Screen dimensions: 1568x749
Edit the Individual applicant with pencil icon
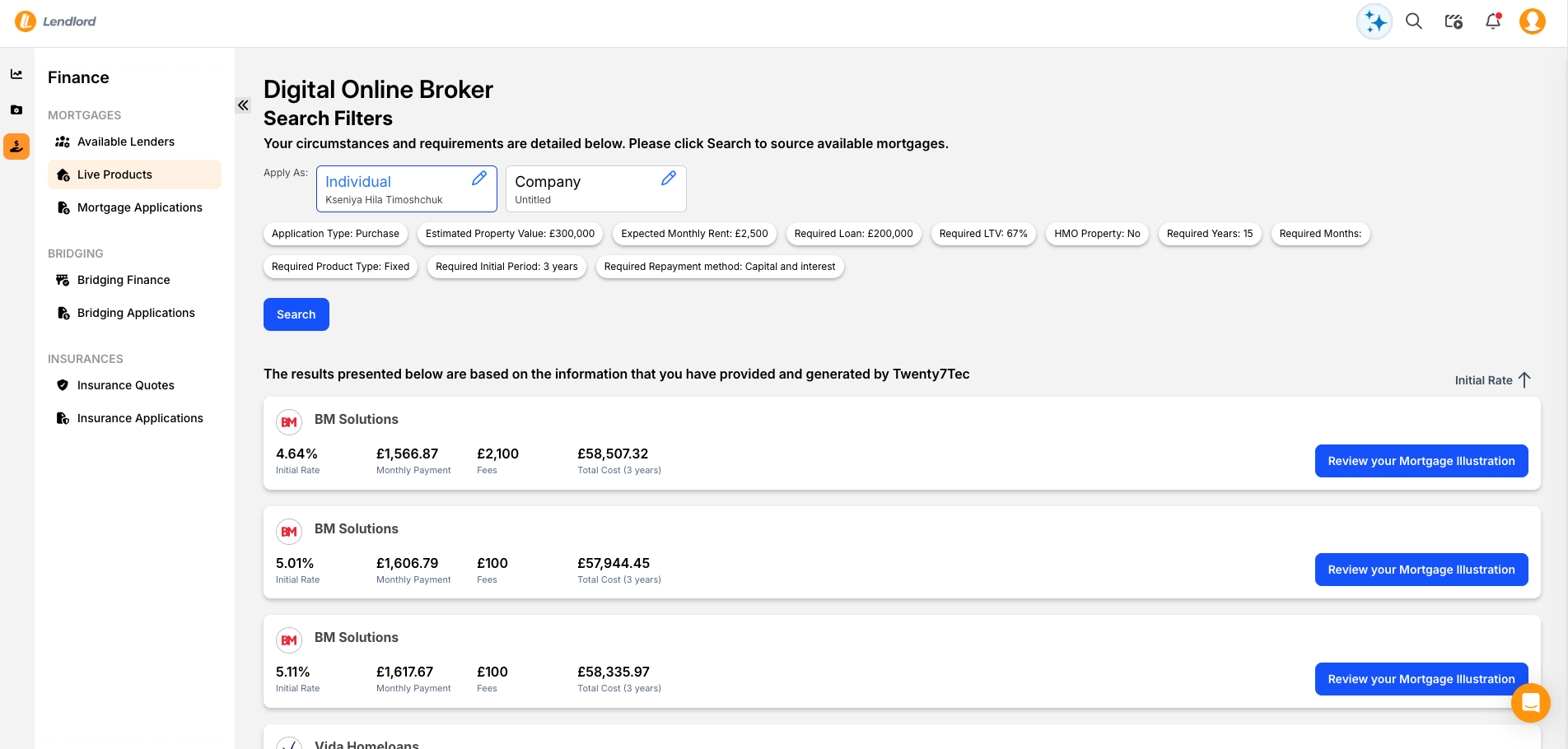pos(479,179)
